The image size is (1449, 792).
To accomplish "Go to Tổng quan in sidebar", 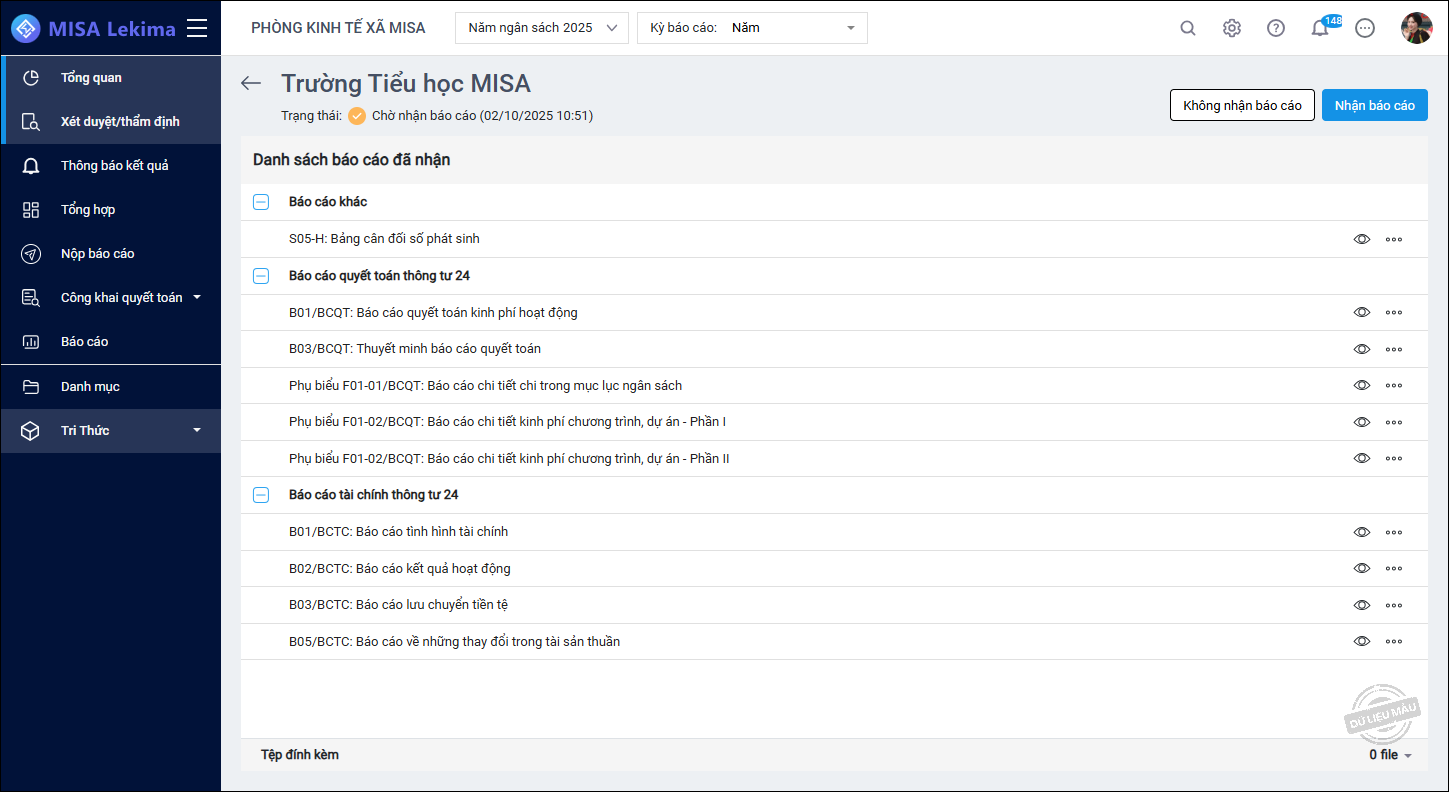I will [91, 78].
